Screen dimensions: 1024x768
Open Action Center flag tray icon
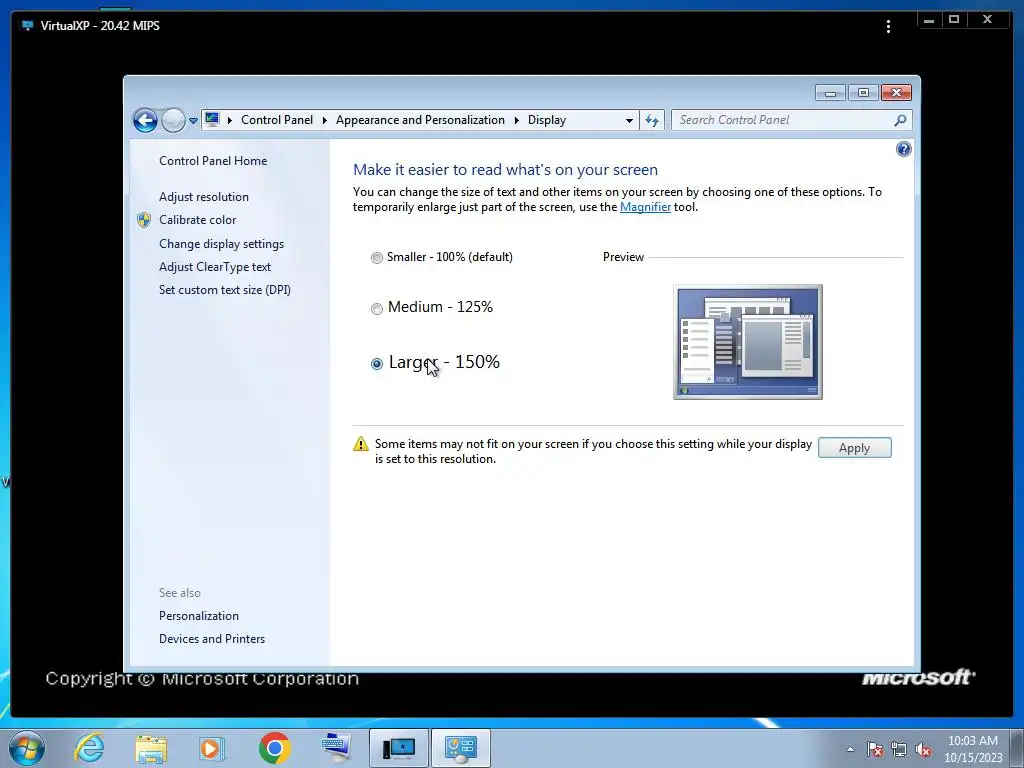(874, 749)
